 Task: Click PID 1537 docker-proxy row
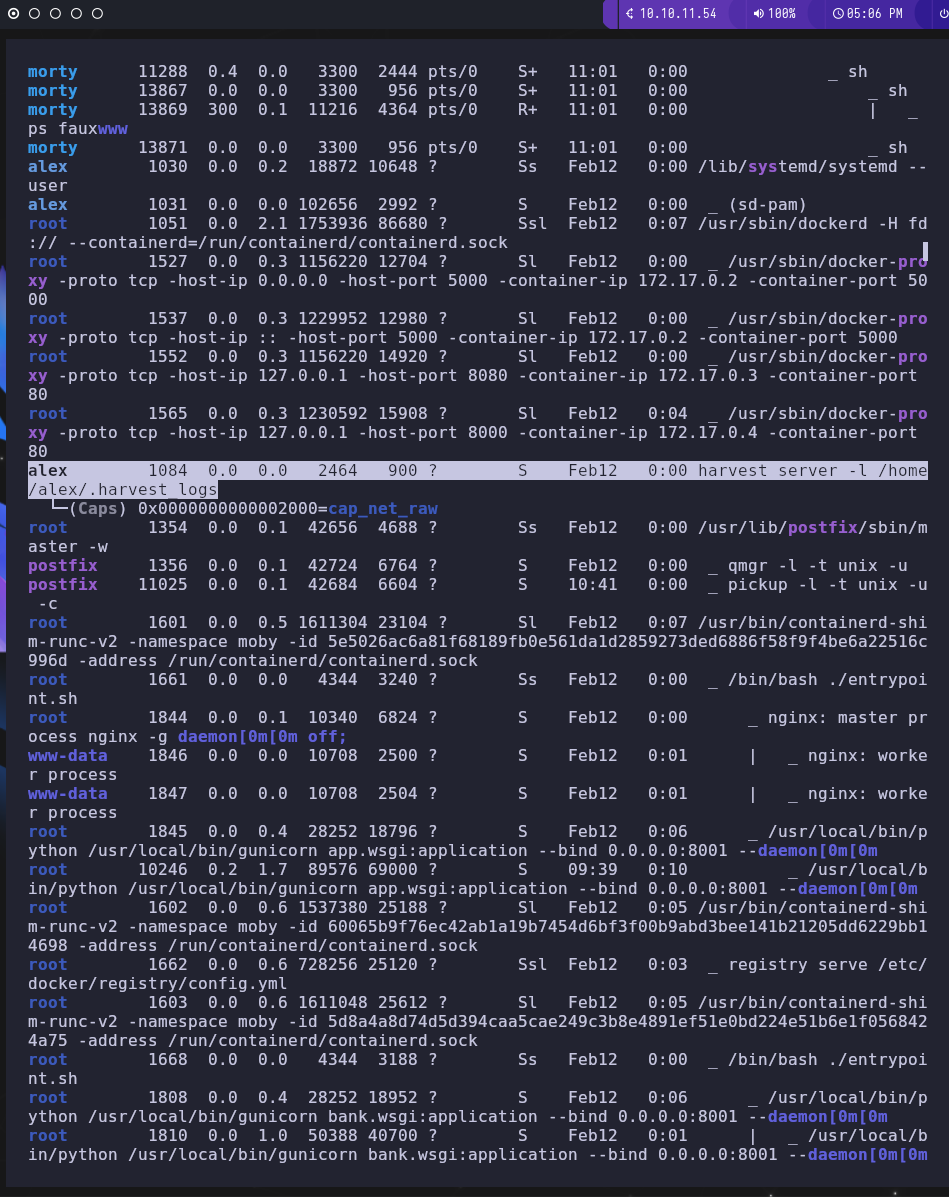pyautogui.click(x=168, y=318)
